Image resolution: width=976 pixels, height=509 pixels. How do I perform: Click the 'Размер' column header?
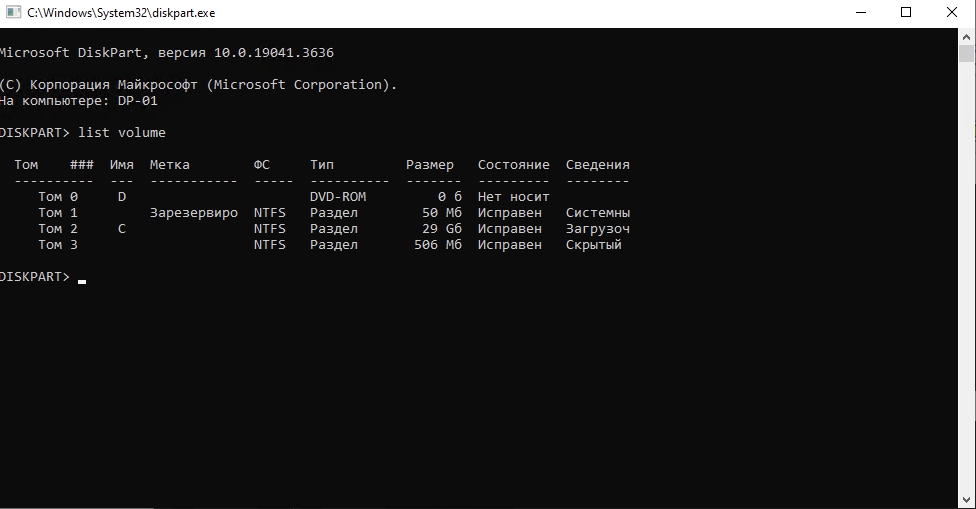429,165
